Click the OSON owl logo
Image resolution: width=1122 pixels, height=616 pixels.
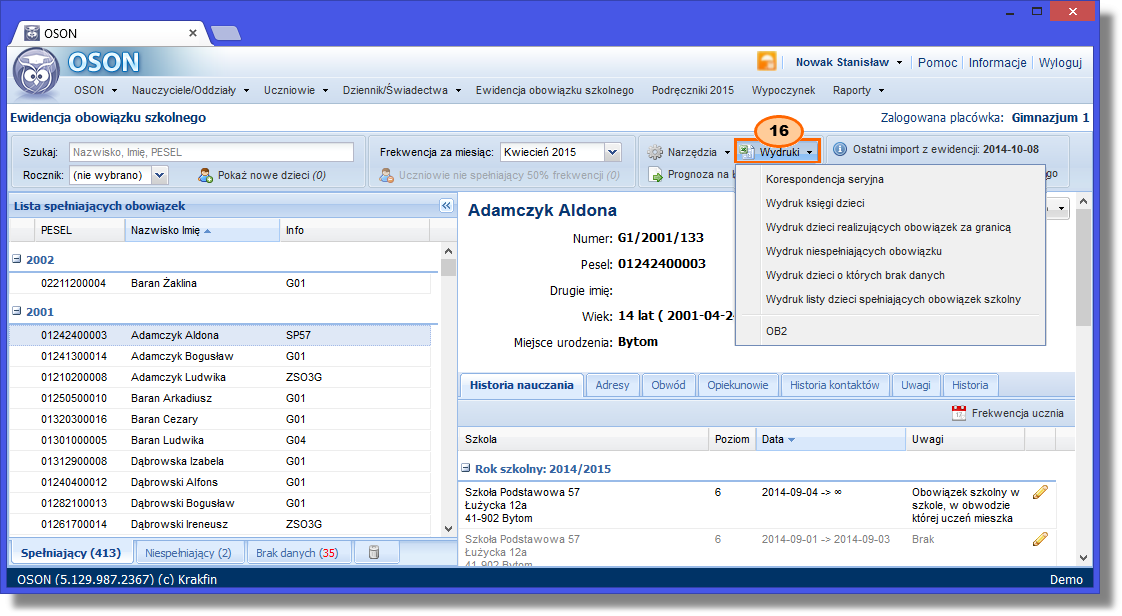tap(36, 73)
